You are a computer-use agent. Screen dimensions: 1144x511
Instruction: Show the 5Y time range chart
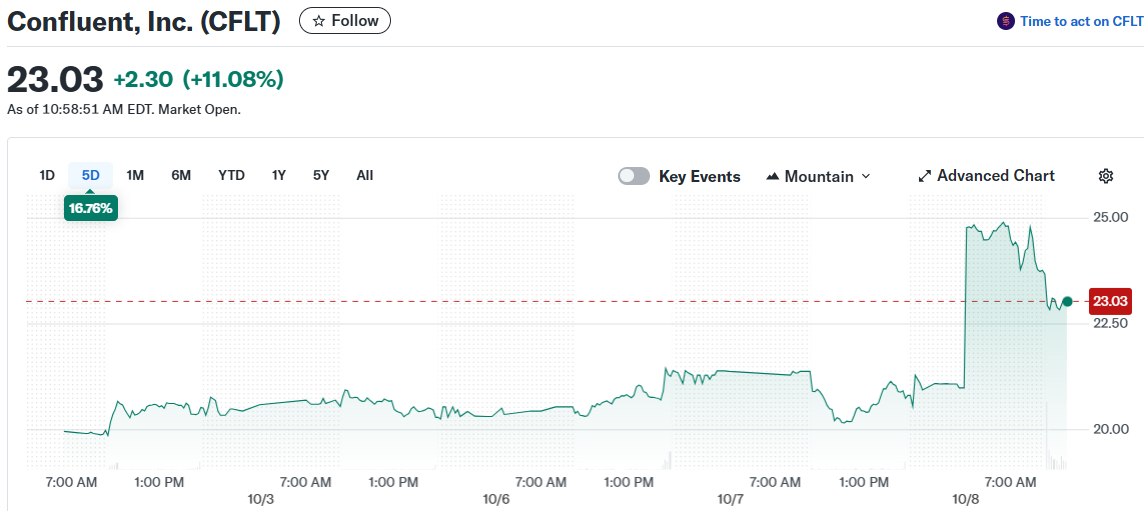tap(321, 175)
